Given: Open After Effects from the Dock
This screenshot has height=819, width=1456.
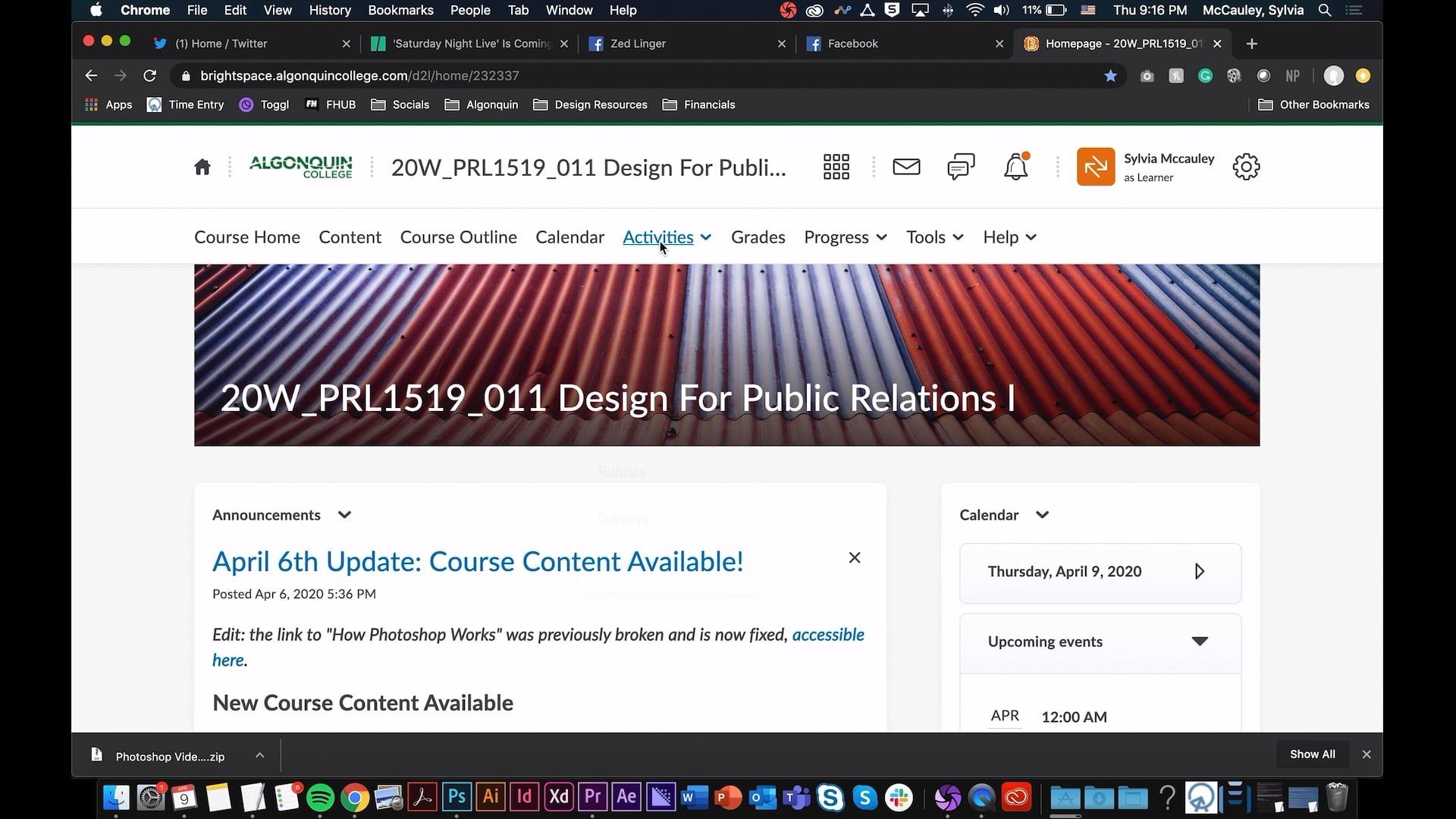Looking at the screenshot, I should (x=626, y=797).
